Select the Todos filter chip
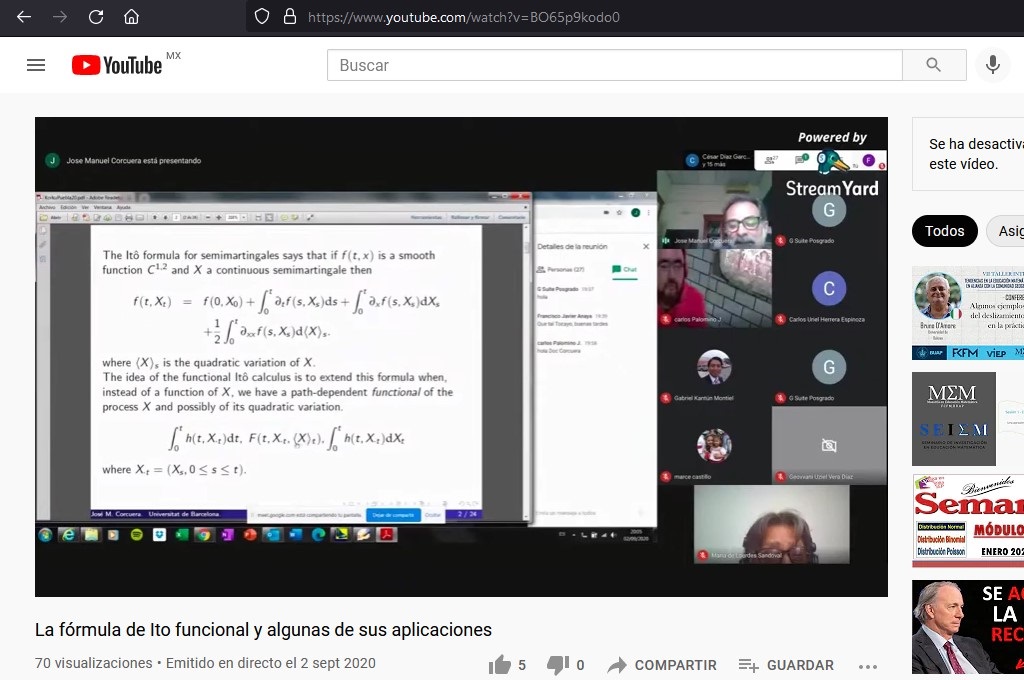The image size is (1024, 680). pos(944,231)
